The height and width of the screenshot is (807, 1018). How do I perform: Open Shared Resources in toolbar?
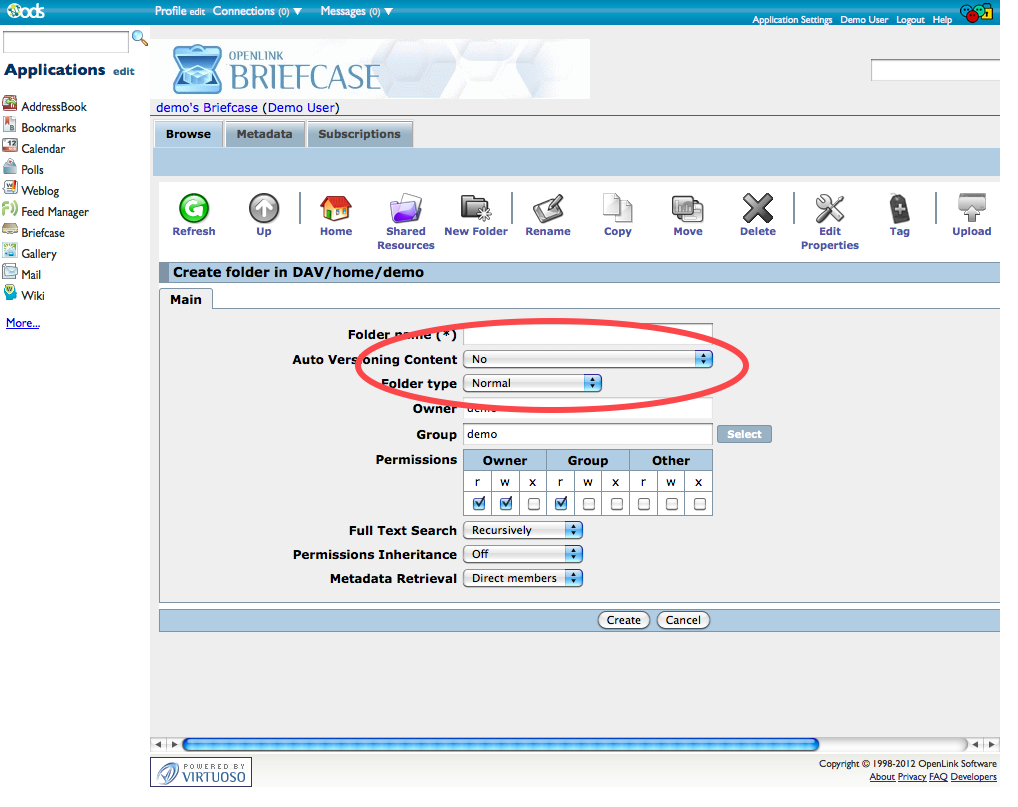click(405, 209)
